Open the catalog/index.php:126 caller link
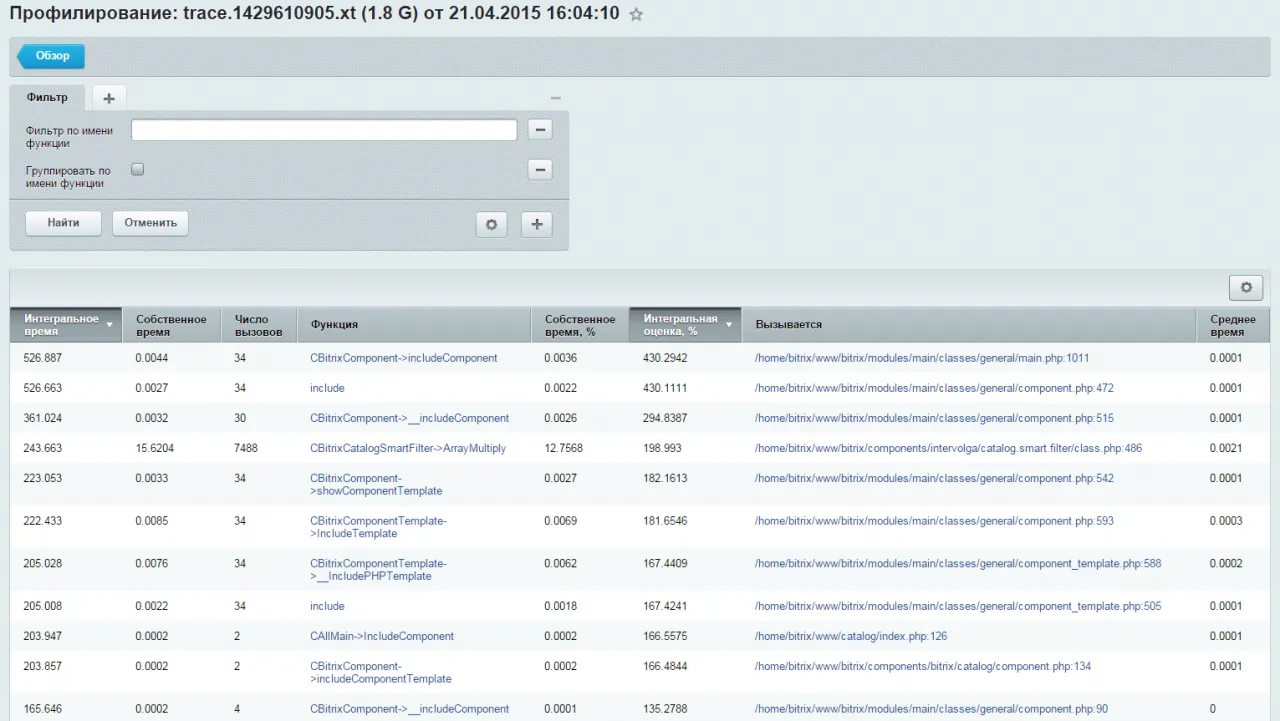This screenshot has height=721, width=1280. (x=850, y=636)
